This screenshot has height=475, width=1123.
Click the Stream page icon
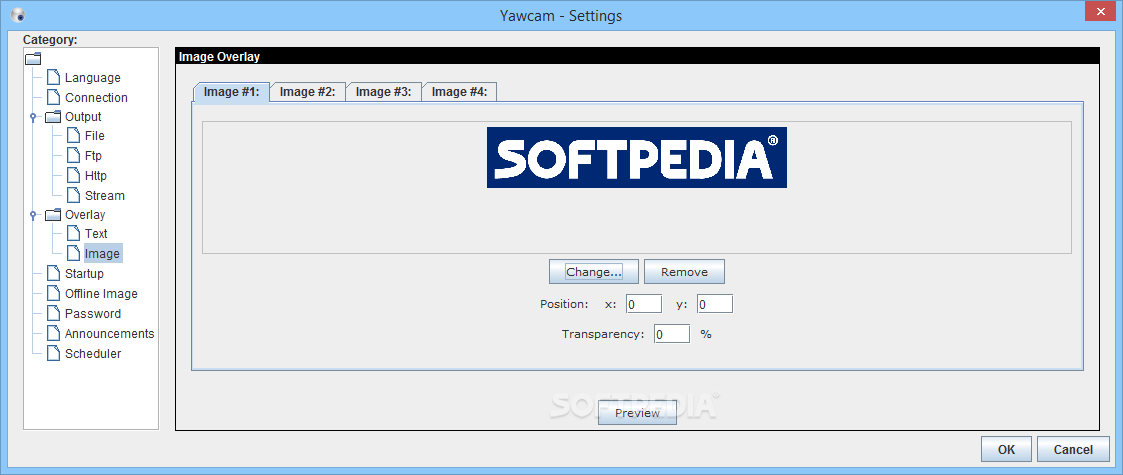[73, 196]
